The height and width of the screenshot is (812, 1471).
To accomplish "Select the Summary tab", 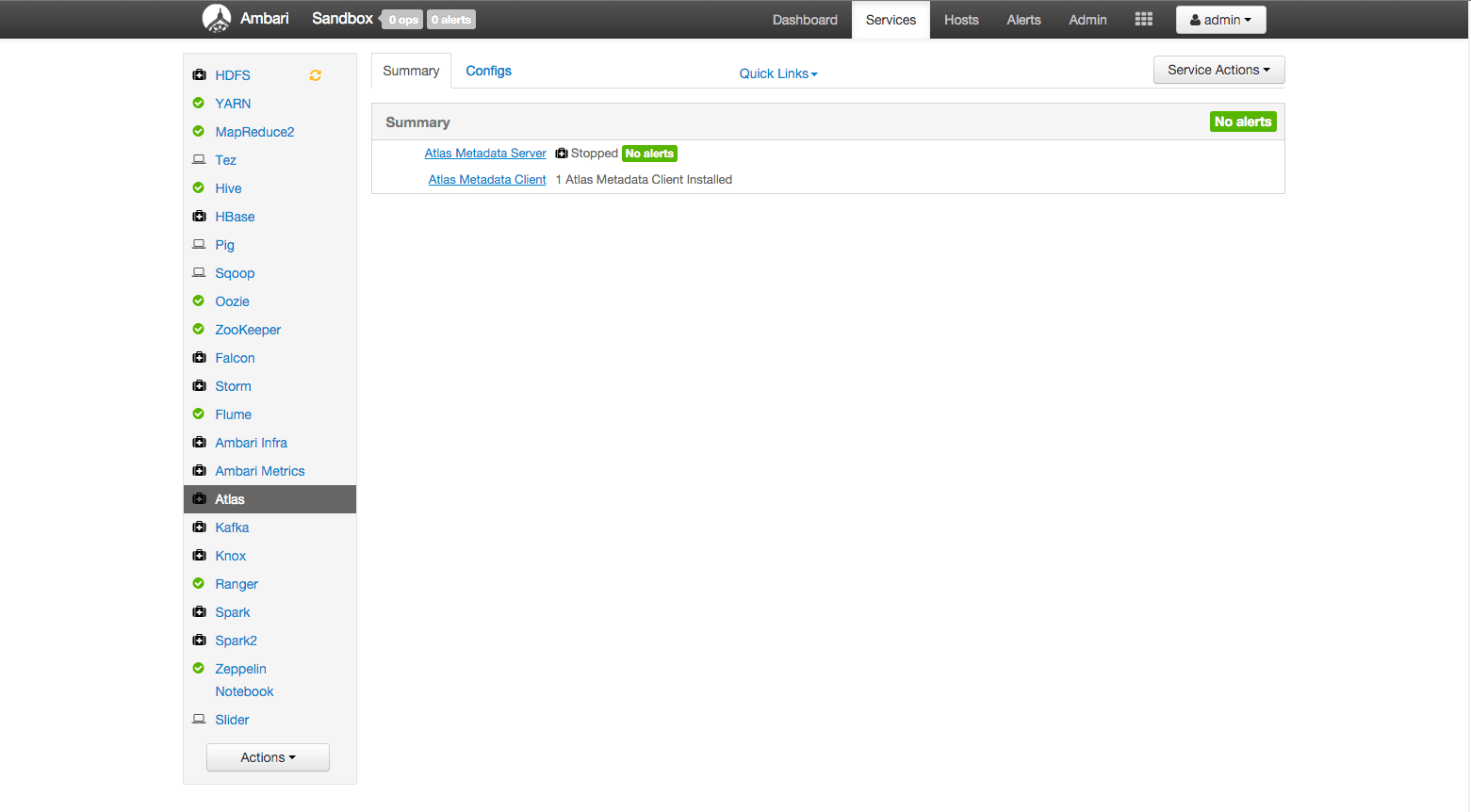I will pyautogui.click(x=411, y=71).
